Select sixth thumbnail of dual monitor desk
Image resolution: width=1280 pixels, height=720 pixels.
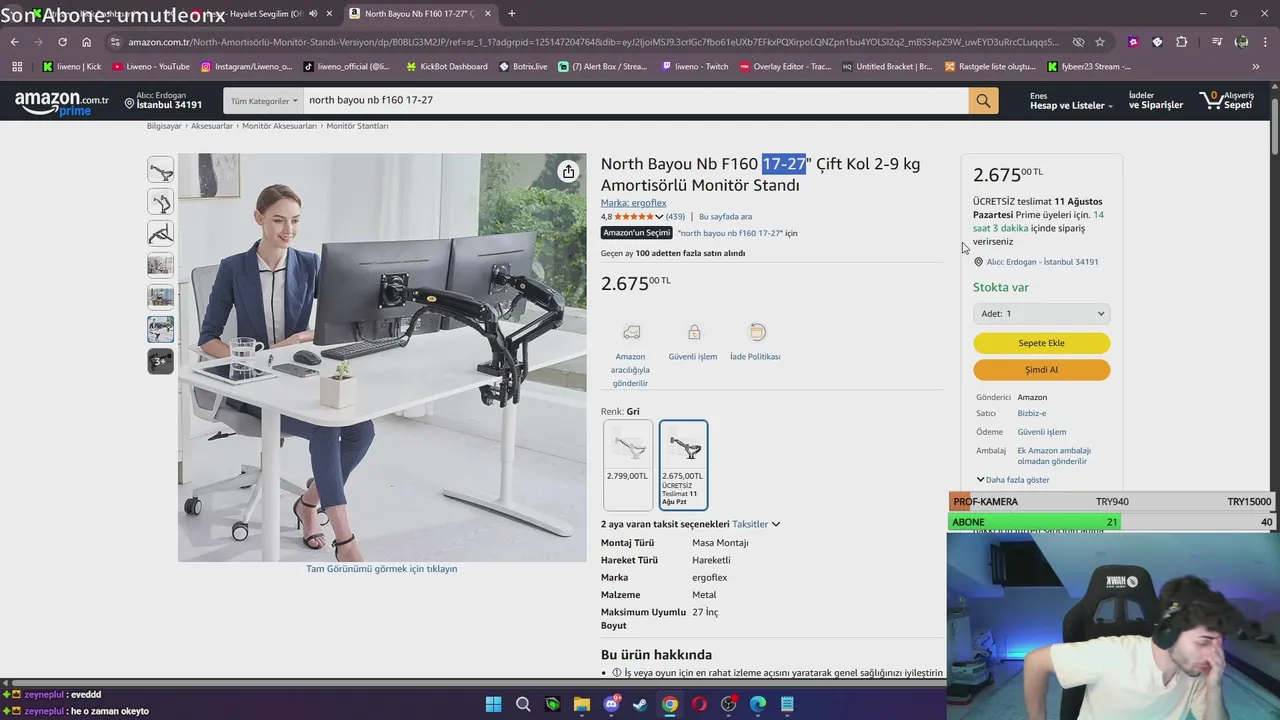(x=160, y=329)
